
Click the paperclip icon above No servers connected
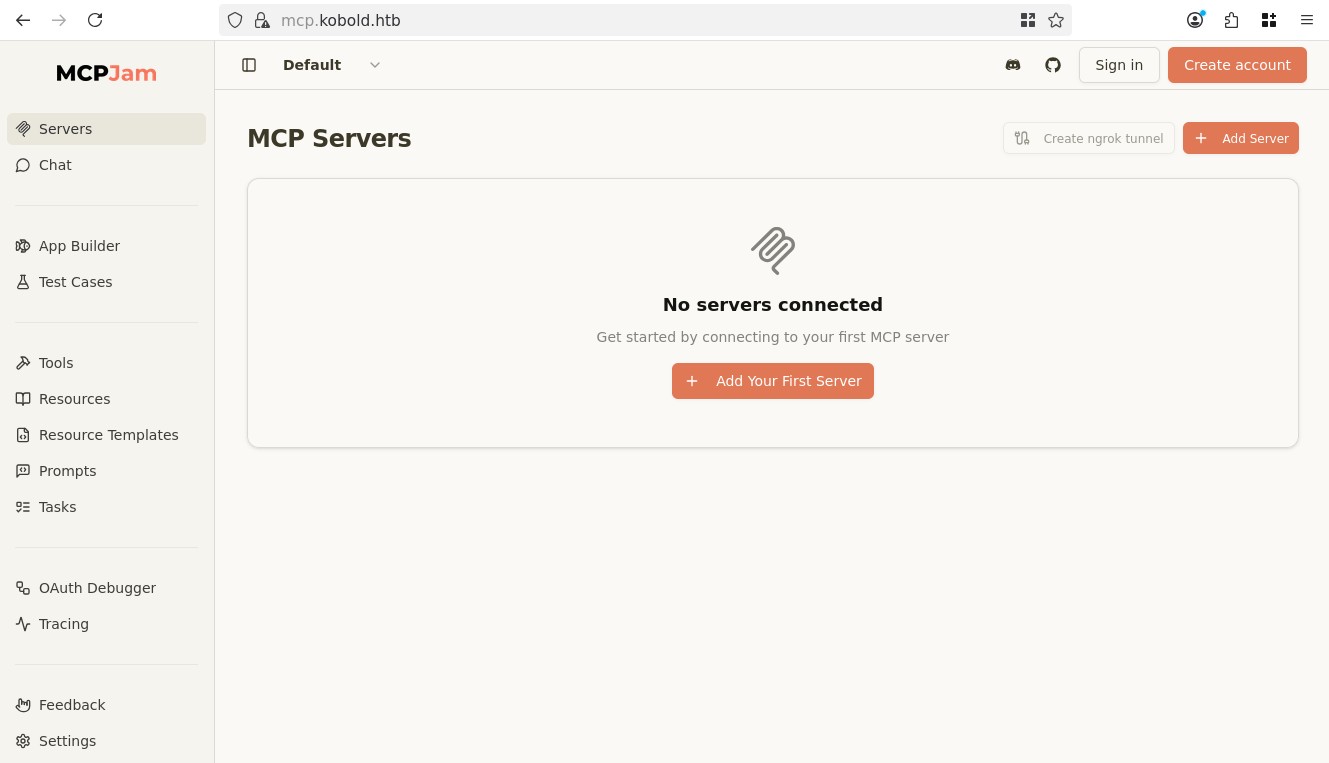click(773, 250)
